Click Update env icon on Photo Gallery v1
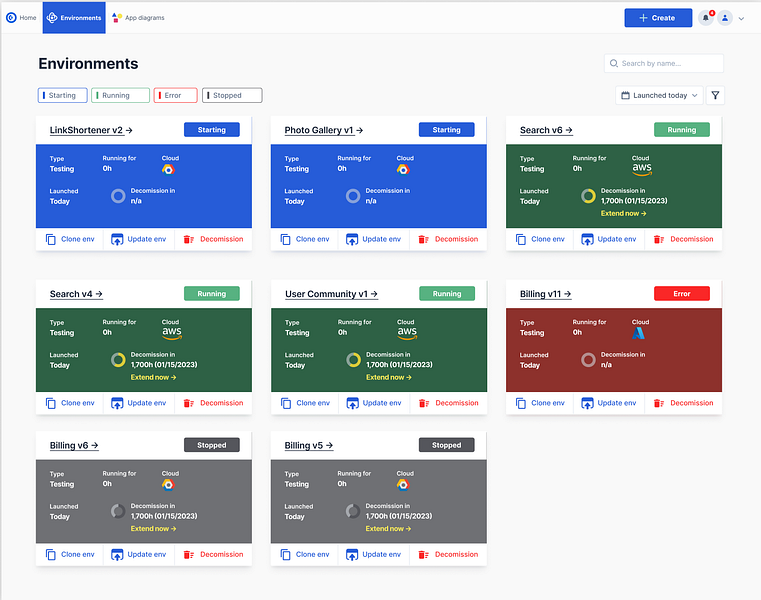761x600 pixels. pyautogui.click(x=352, y=239)
